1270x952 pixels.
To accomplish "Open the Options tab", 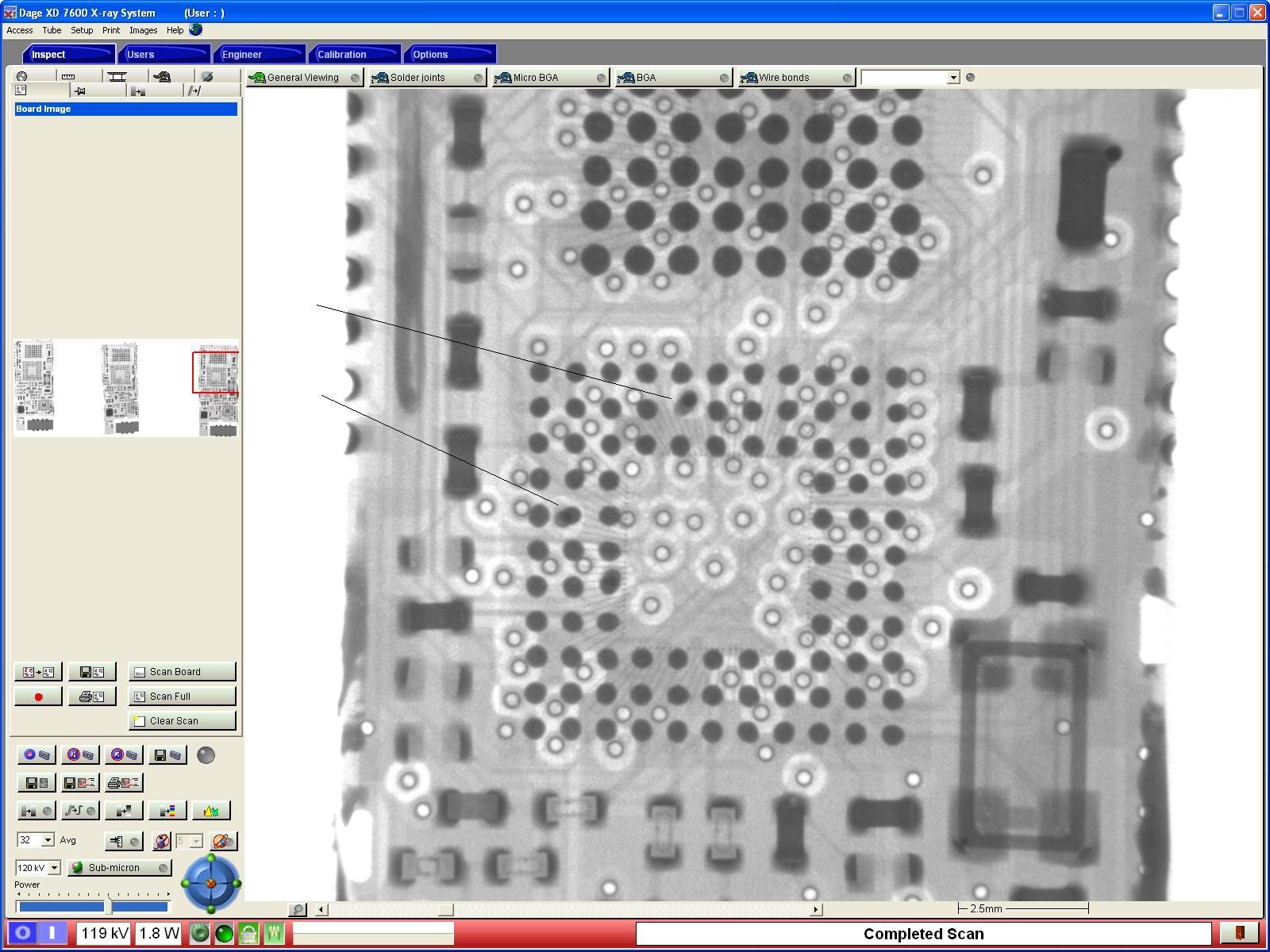I will click(450, 54).
